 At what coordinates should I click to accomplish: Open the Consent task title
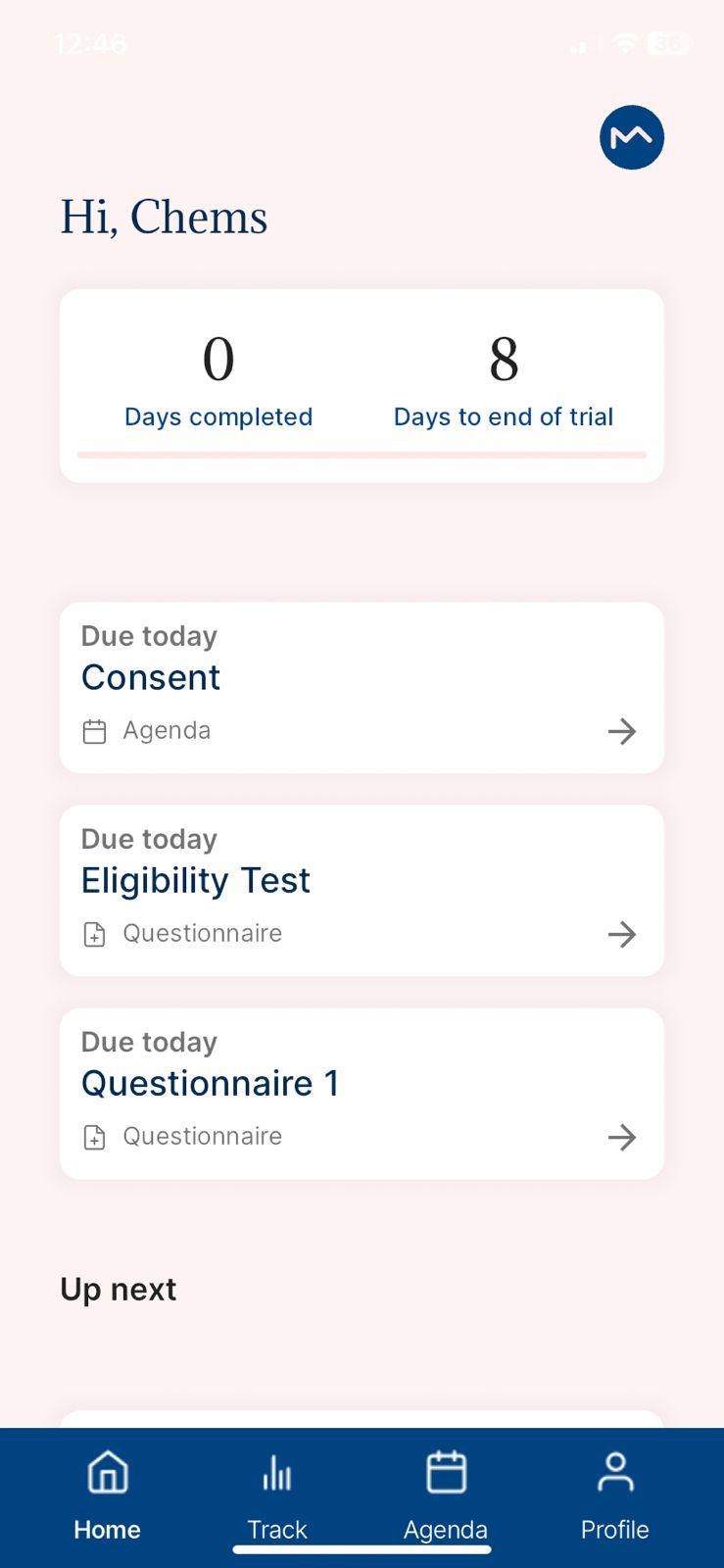click(x=151, y=677)
